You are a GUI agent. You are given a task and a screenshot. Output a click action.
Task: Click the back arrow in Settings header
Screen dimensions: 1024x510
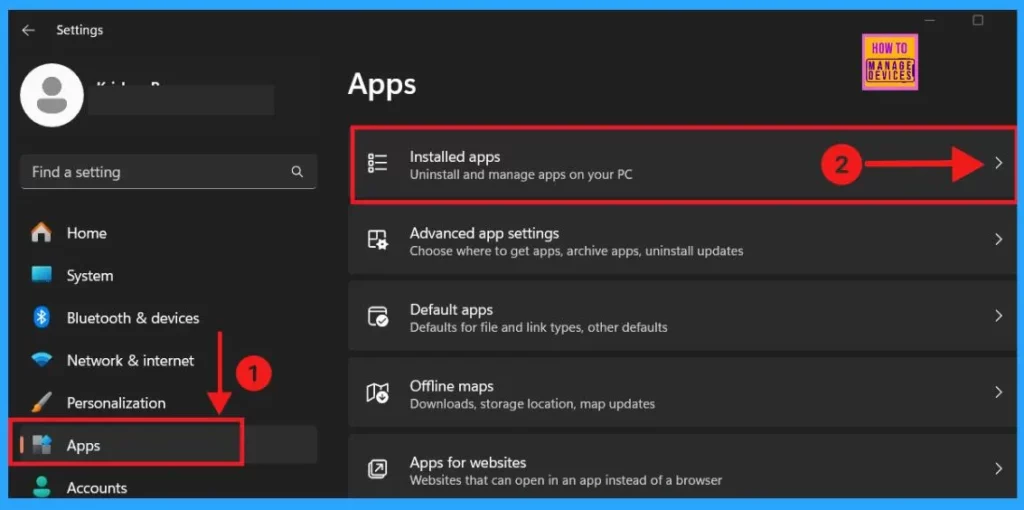(28, 30)
